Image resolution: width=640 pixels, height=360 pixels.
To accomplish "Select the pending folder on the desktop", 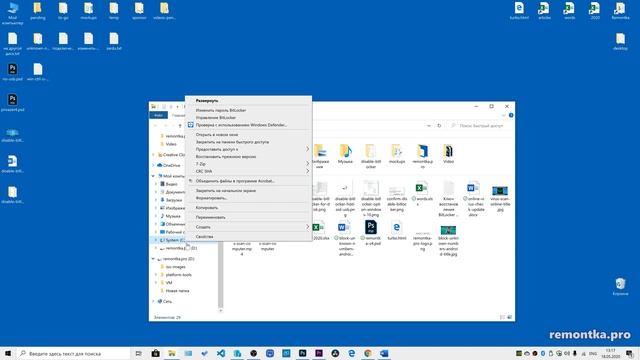I will coord(38,11).
